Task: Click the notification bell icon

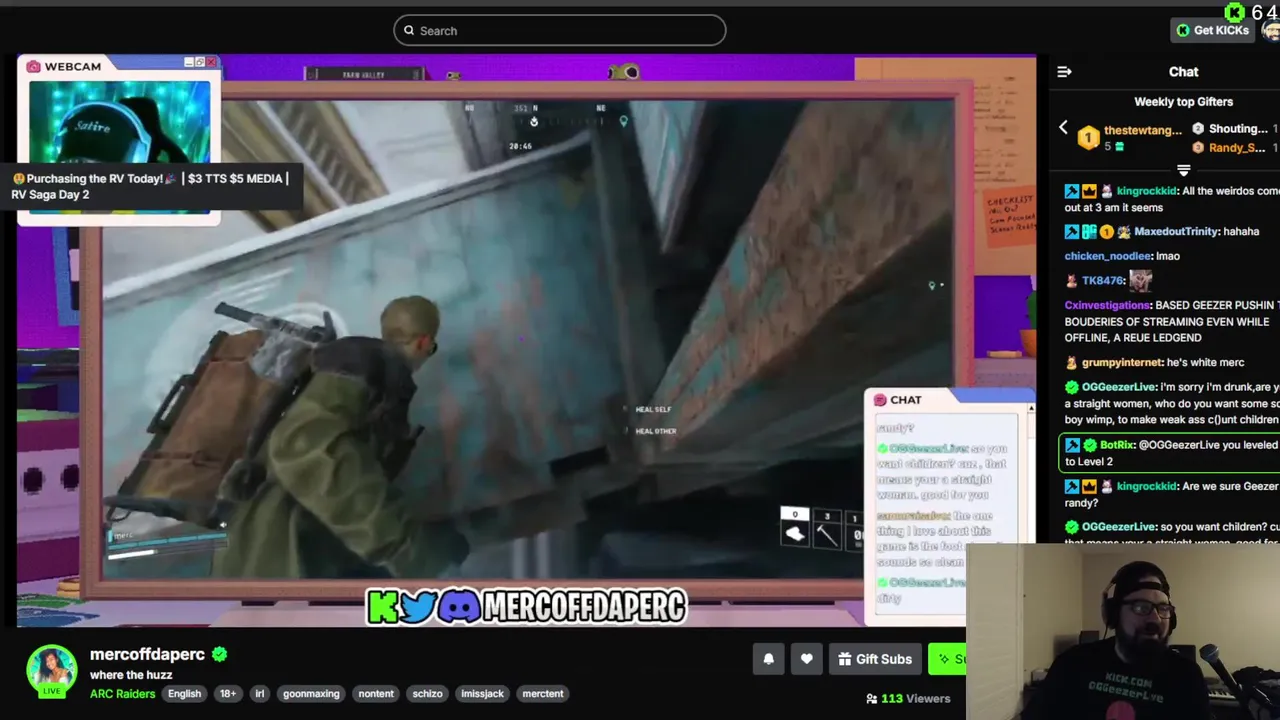Action: point(768,659)
